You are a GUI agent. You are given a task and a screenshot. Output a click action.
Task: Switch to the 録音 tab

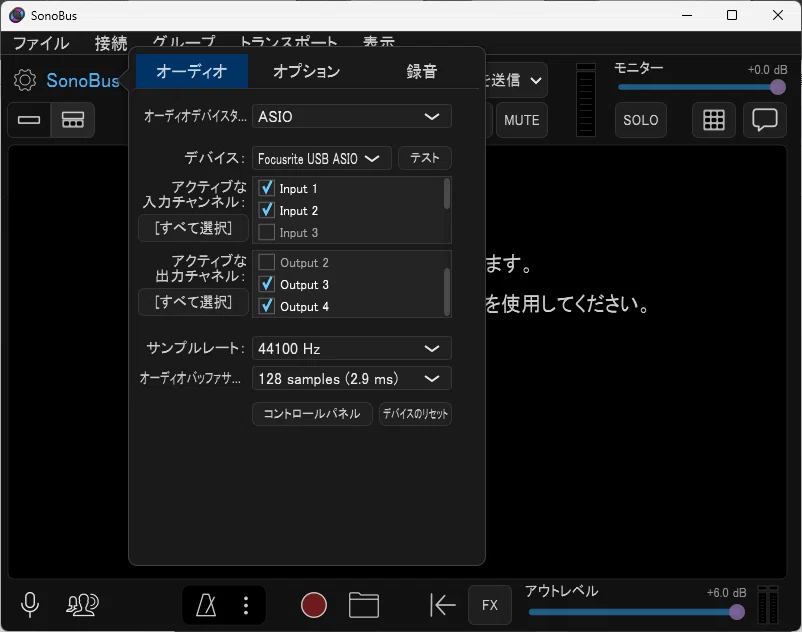[x=421, y=71]
